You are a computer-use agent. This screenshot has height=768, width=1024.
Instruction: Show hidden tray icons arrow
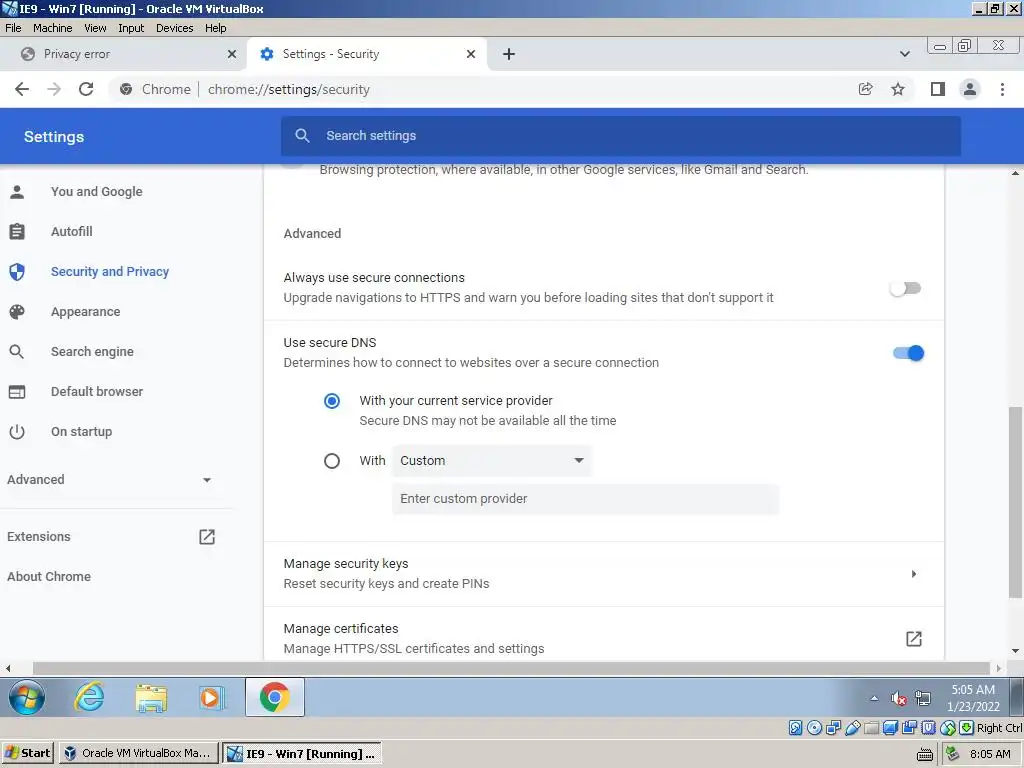tap(874, 698)
